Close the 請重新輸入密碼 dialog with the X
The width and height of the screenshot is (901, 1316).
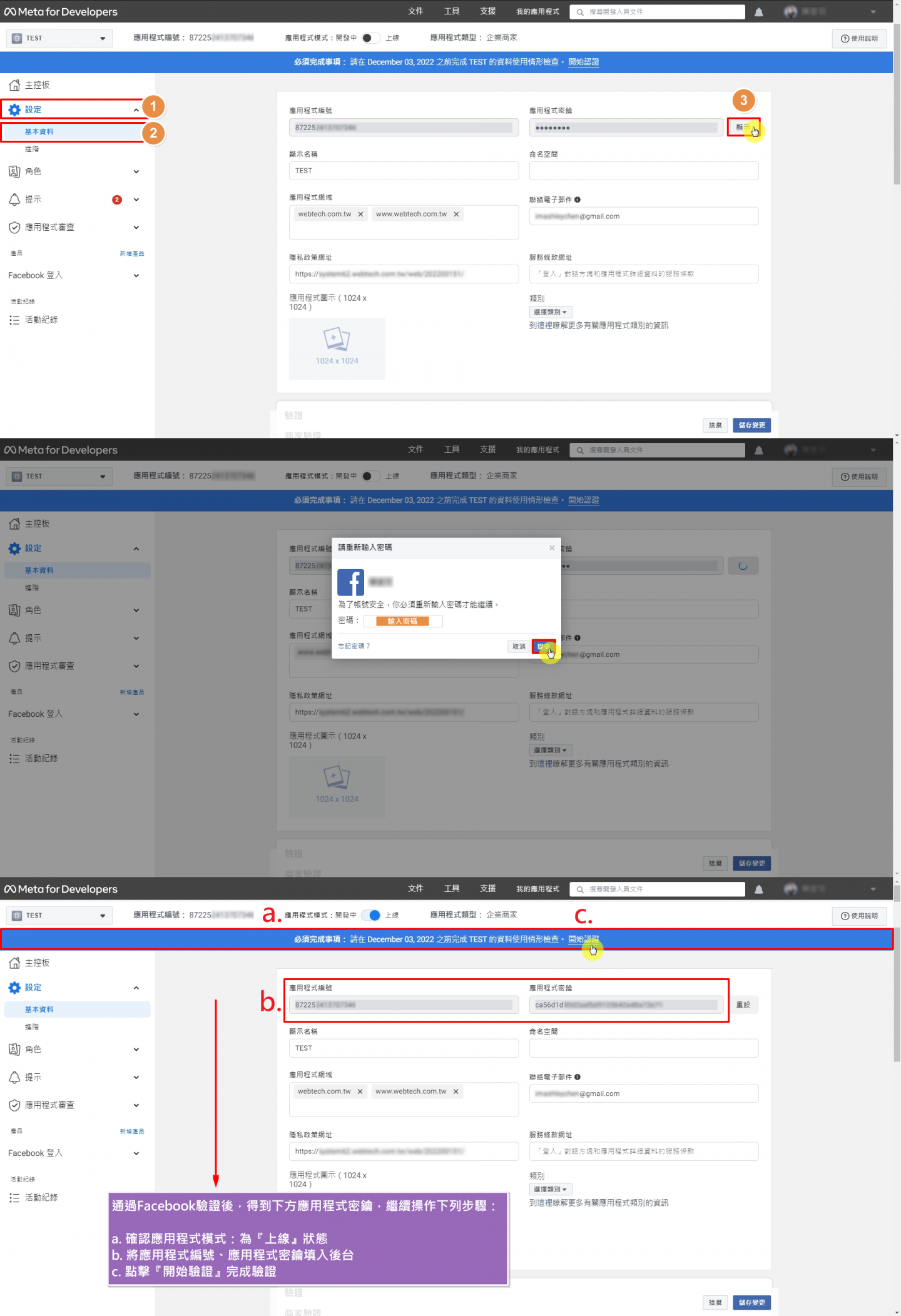click(x=552, y=548)
